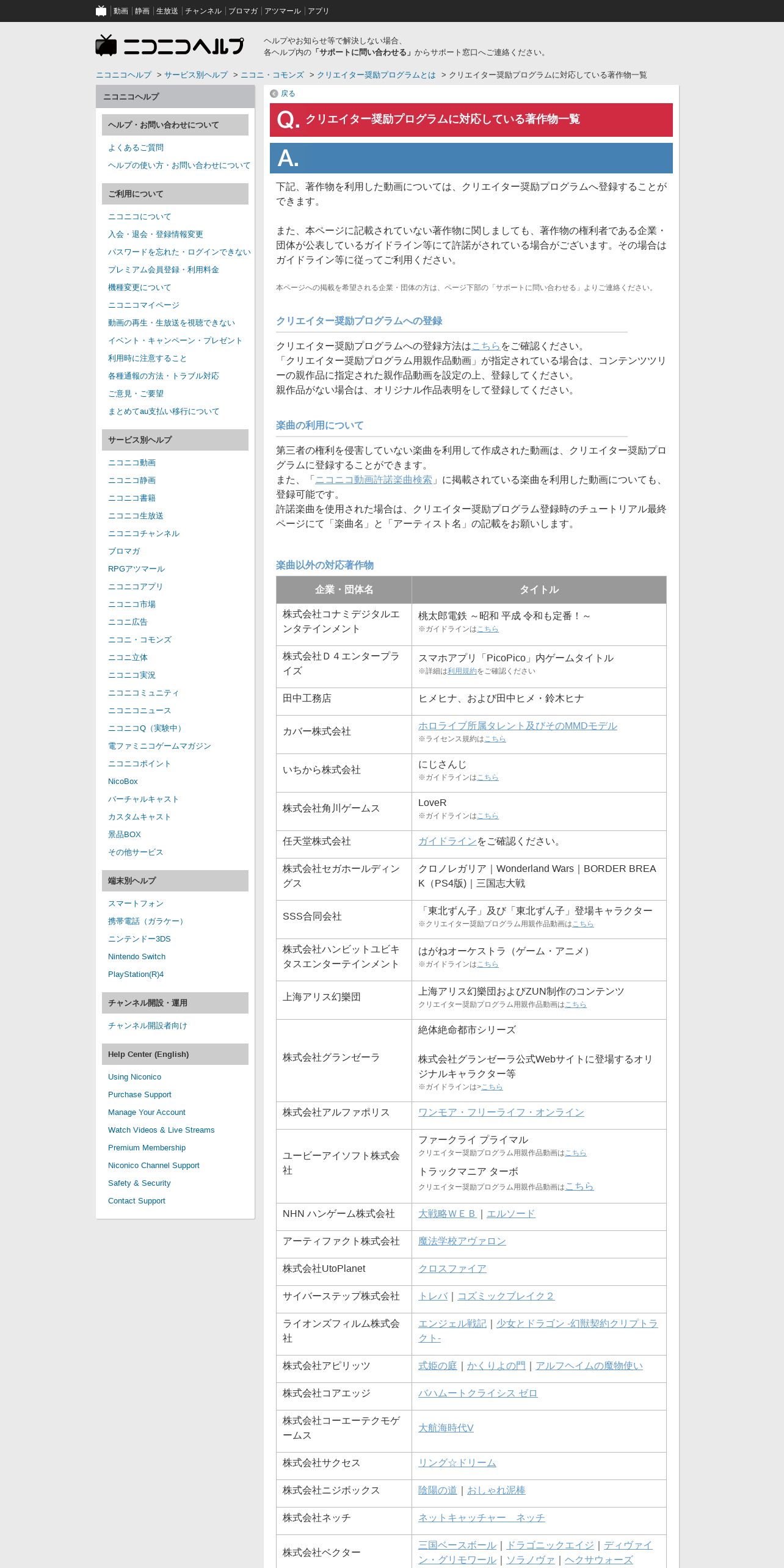Open Nintendo Switch device help link

click(x=137, y=957)
